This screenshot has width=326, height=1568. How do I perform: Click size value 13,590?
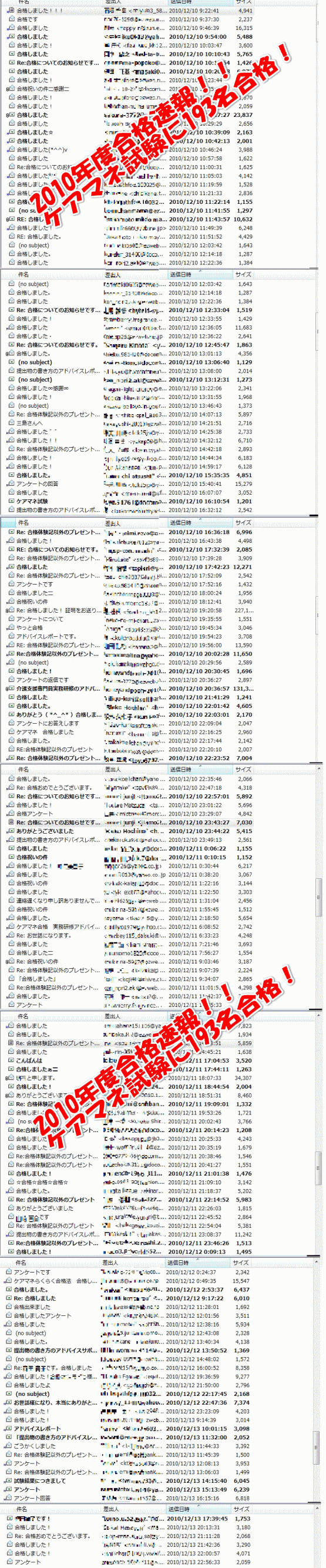(244, 645)
